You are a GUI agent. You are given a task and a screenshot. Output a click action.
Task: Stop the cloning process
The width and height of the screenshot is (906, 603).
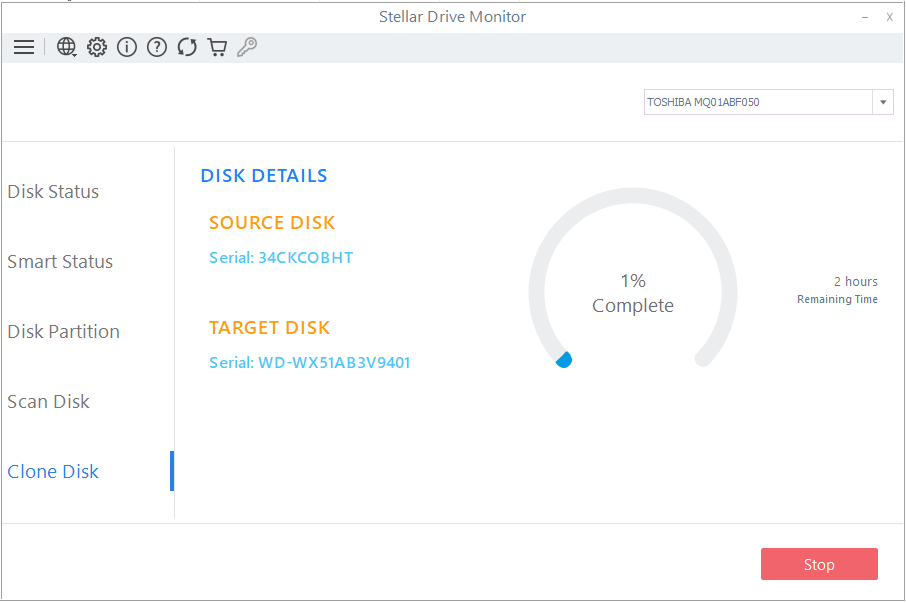819,564
